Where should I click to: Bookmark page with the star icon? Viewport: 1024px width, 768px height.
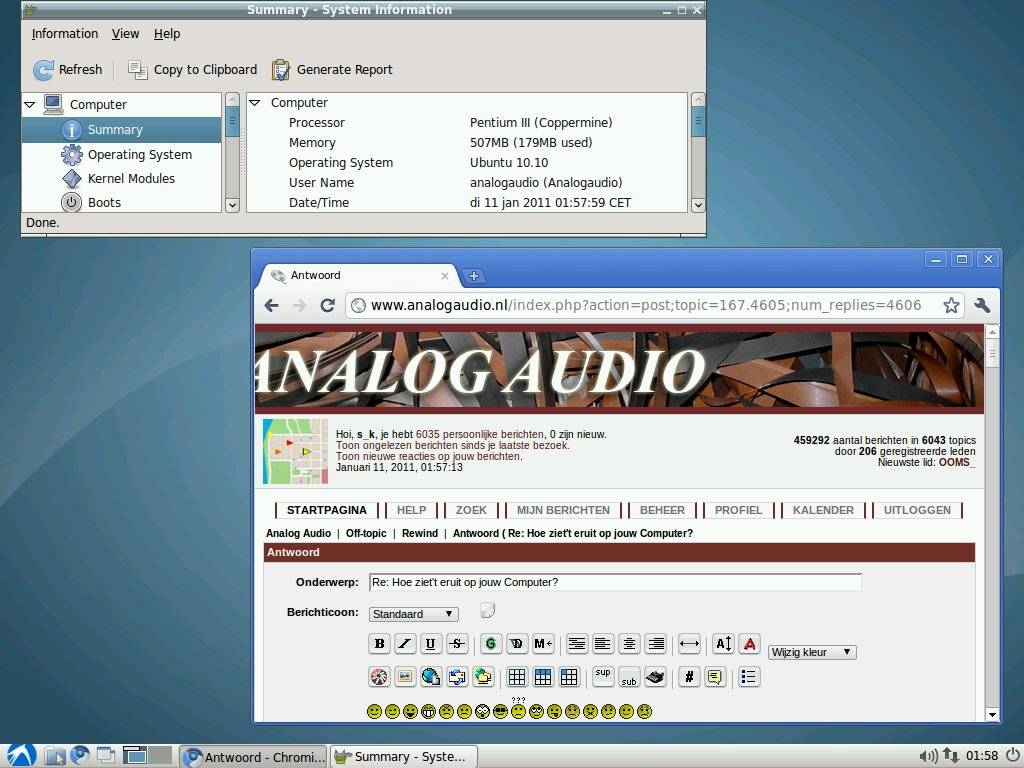(x=951, y=305)
